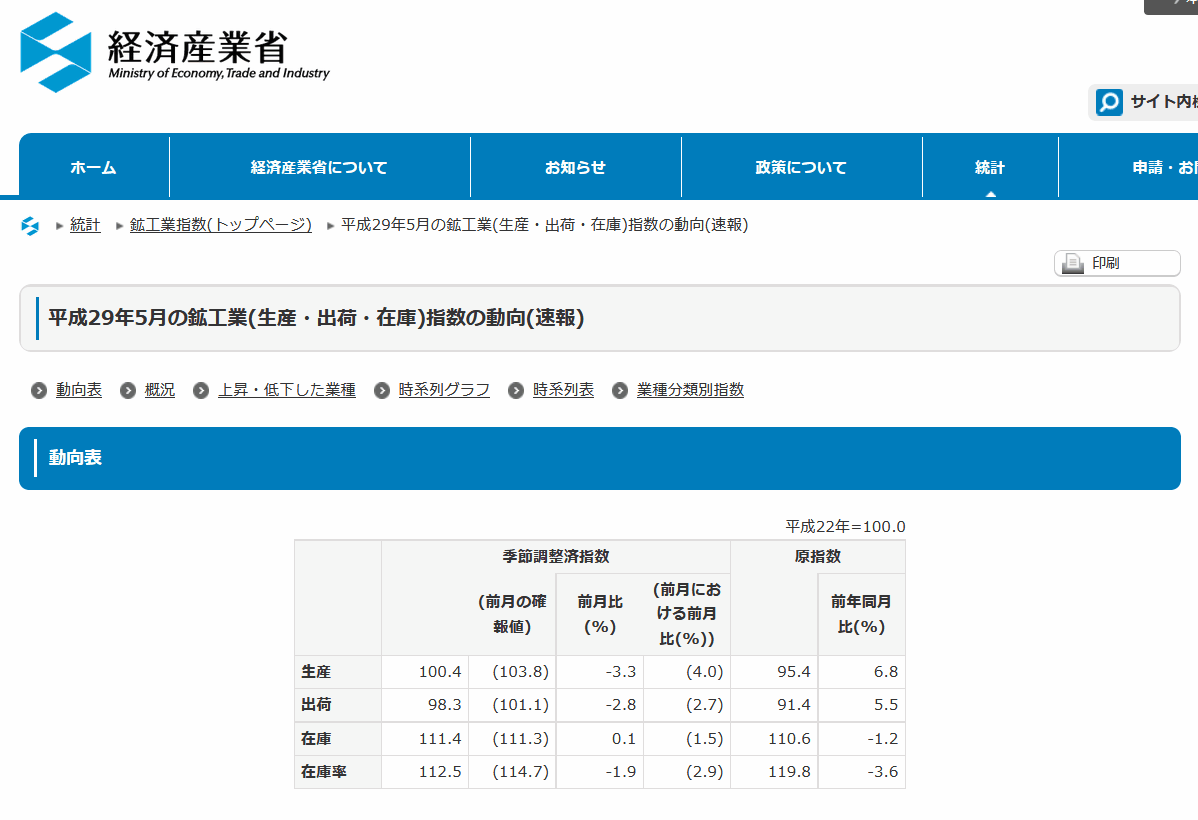Click the -3.6 value in 在庫率 row
The image size is (1198, 820).
coord(882,772)
